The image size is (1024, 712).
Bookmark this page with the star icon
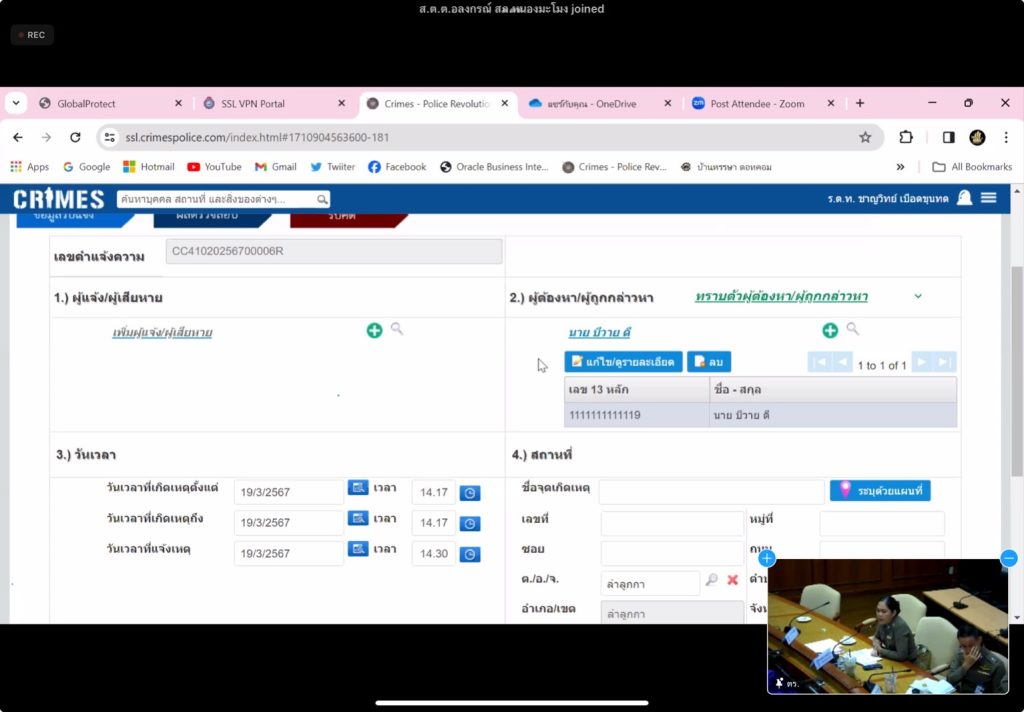[x=865, y=137]
